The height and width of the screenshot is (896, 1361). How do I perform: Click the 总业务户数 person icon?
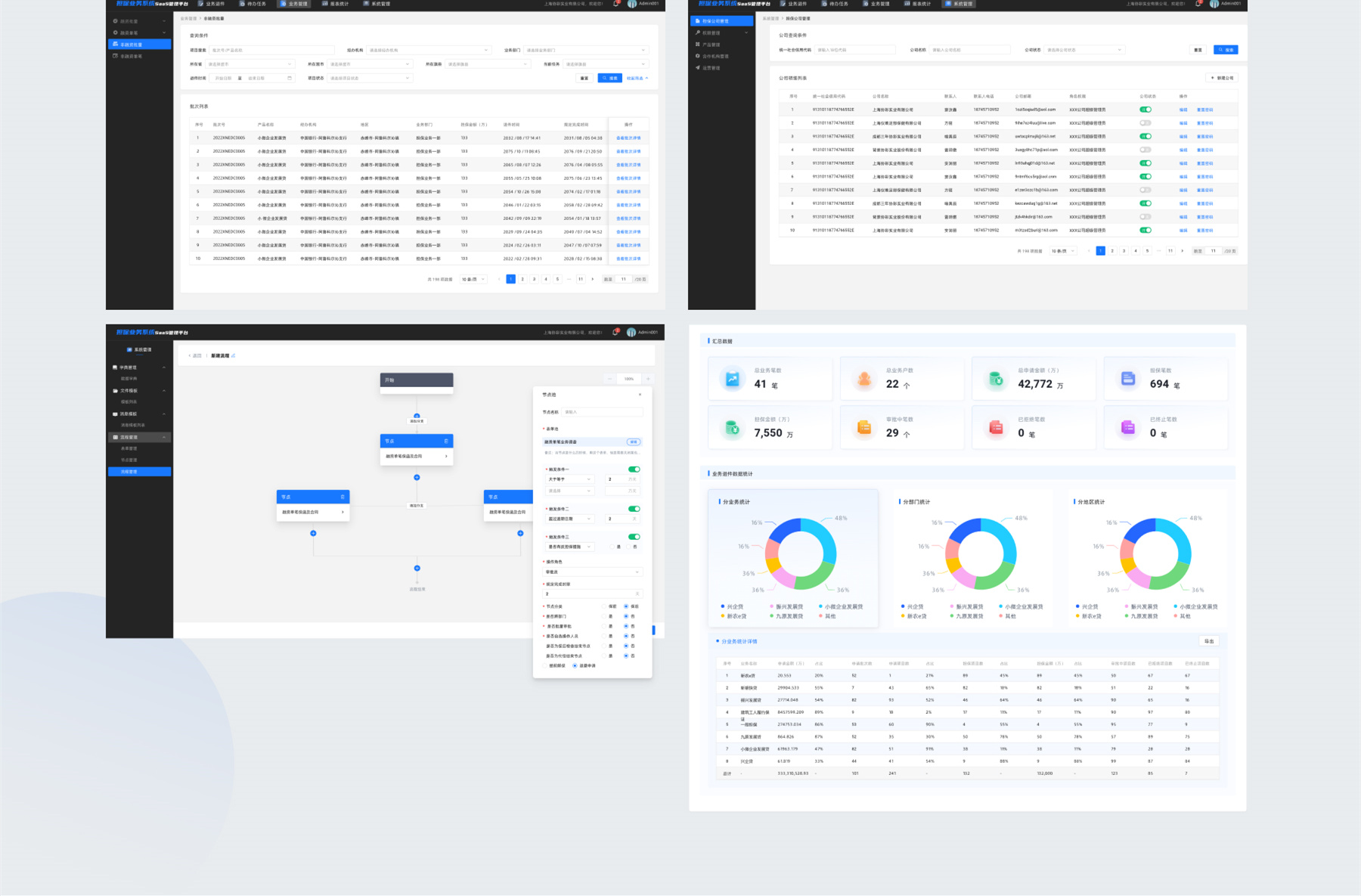click(x=863, y=379)
